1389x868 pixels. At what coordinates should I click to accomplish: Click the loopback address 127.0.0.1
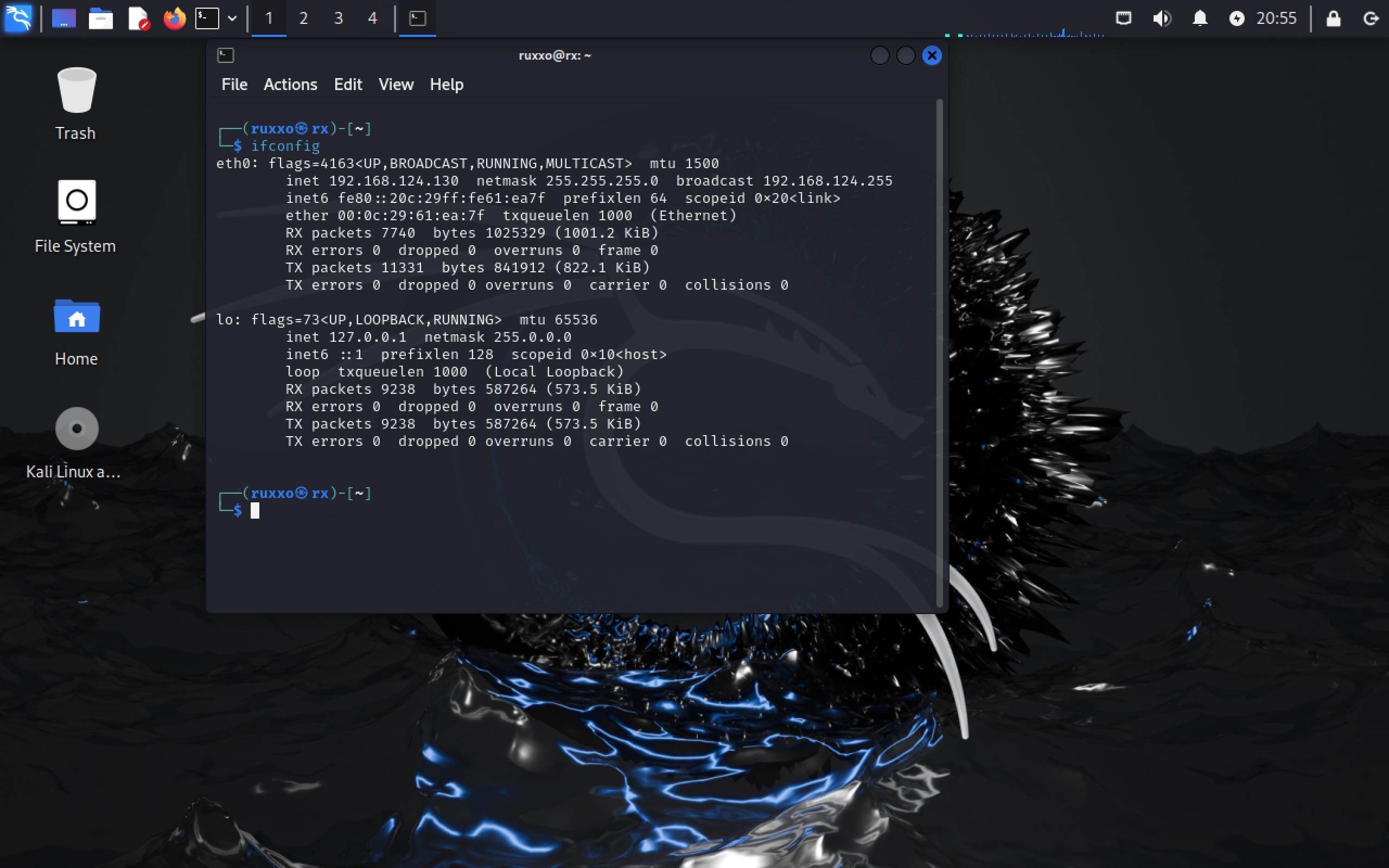(367, 337)
